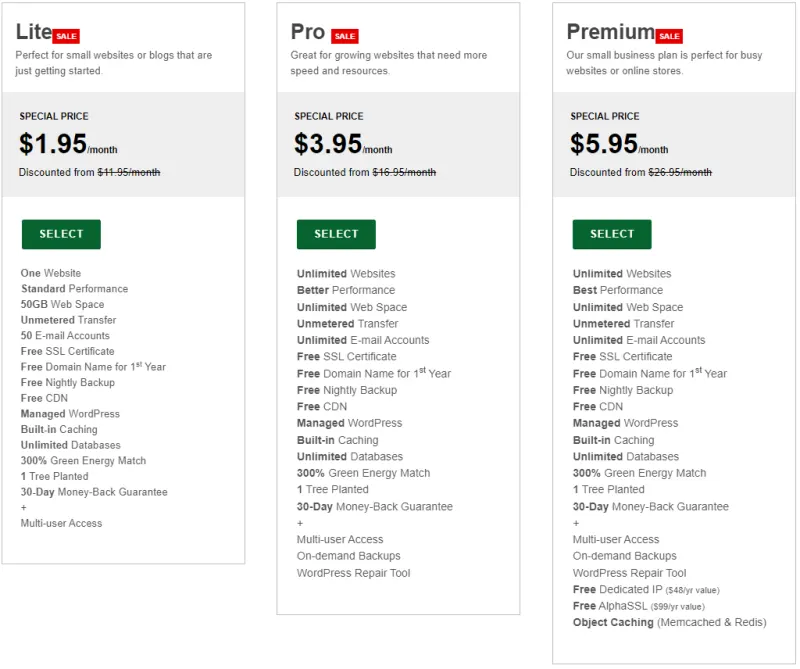This screenshot has width=800, height=669.
Task: Click Free Dedicated IP ($48/yr value) feature
Action: click(x=646, y=589)
